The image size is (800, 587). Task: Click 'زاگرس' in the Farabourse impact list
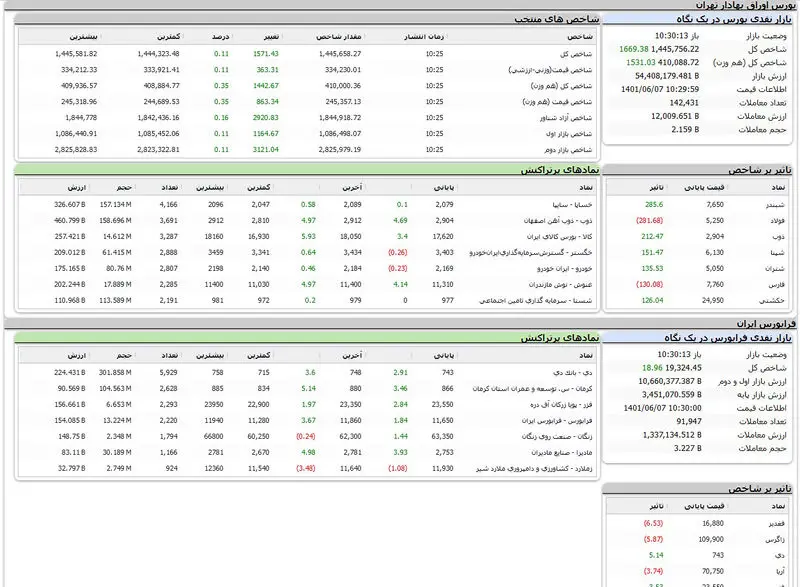coord(775,540)
